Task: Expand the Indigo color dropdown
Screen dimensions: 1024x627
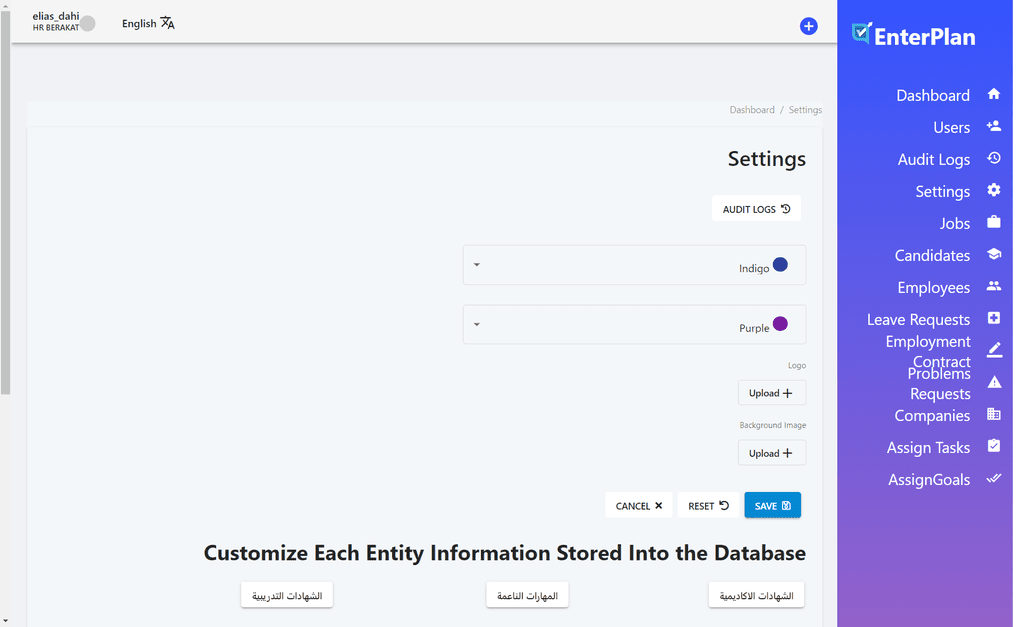Action: (477, 265)
